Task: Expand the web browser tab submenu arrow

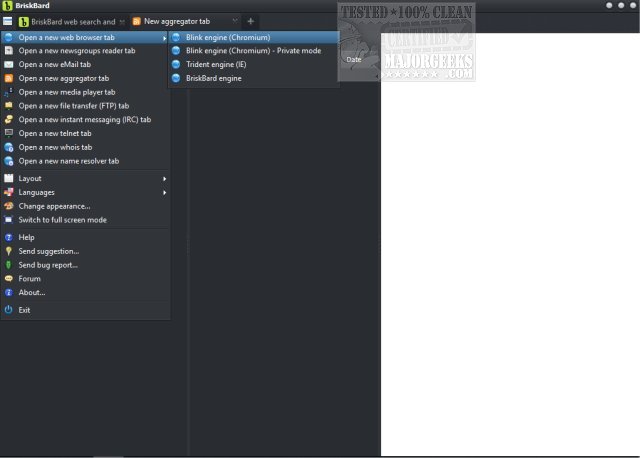Action: point(164,38)
